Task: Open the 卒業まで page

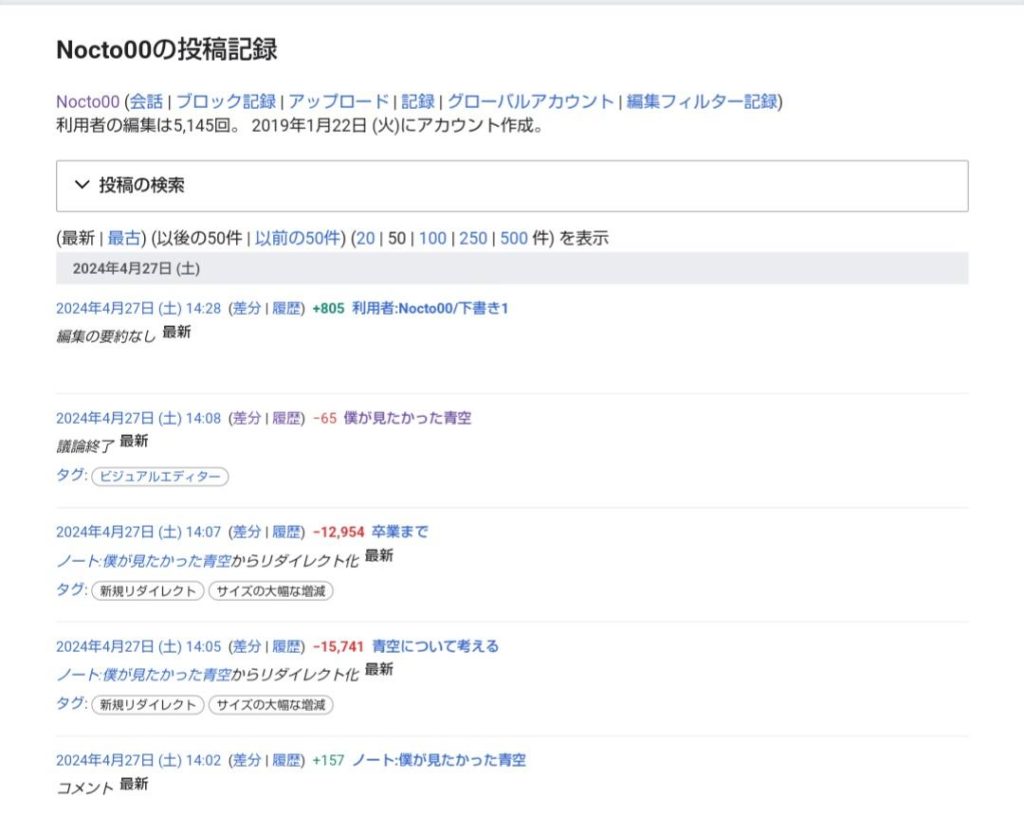Action: [400, 532]
